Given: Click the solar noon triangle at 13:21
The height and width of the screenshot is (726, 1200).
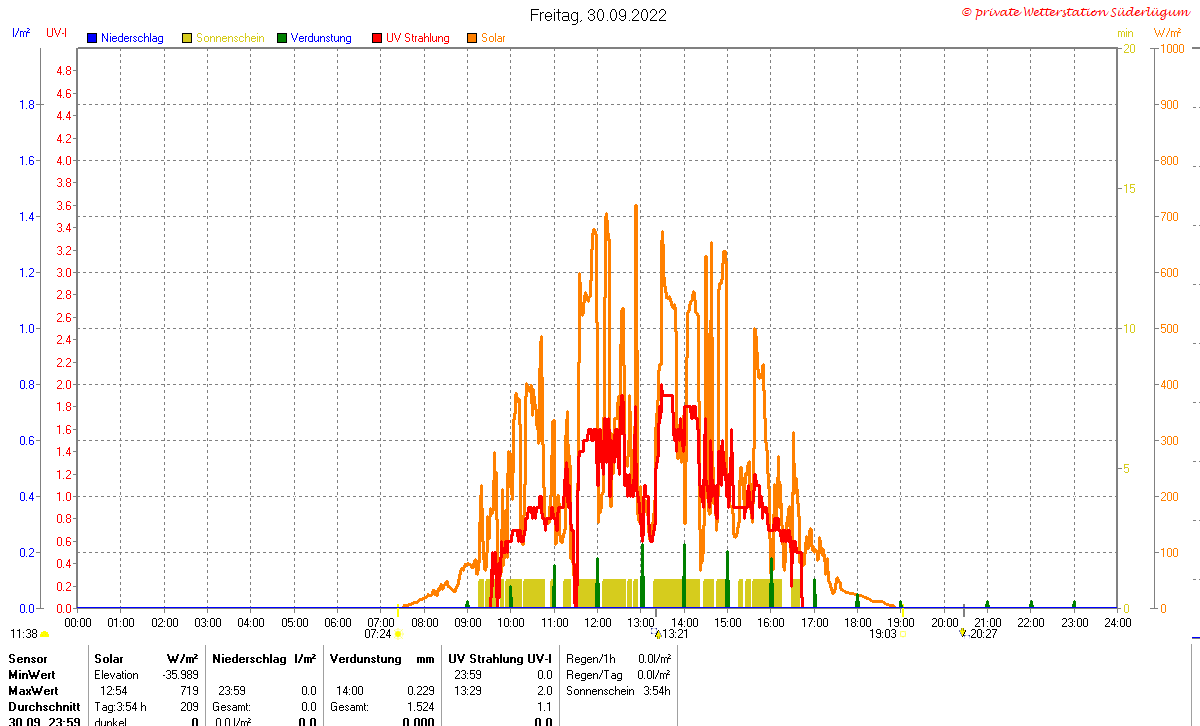Looking at the screenshot, I should [658, 633].
